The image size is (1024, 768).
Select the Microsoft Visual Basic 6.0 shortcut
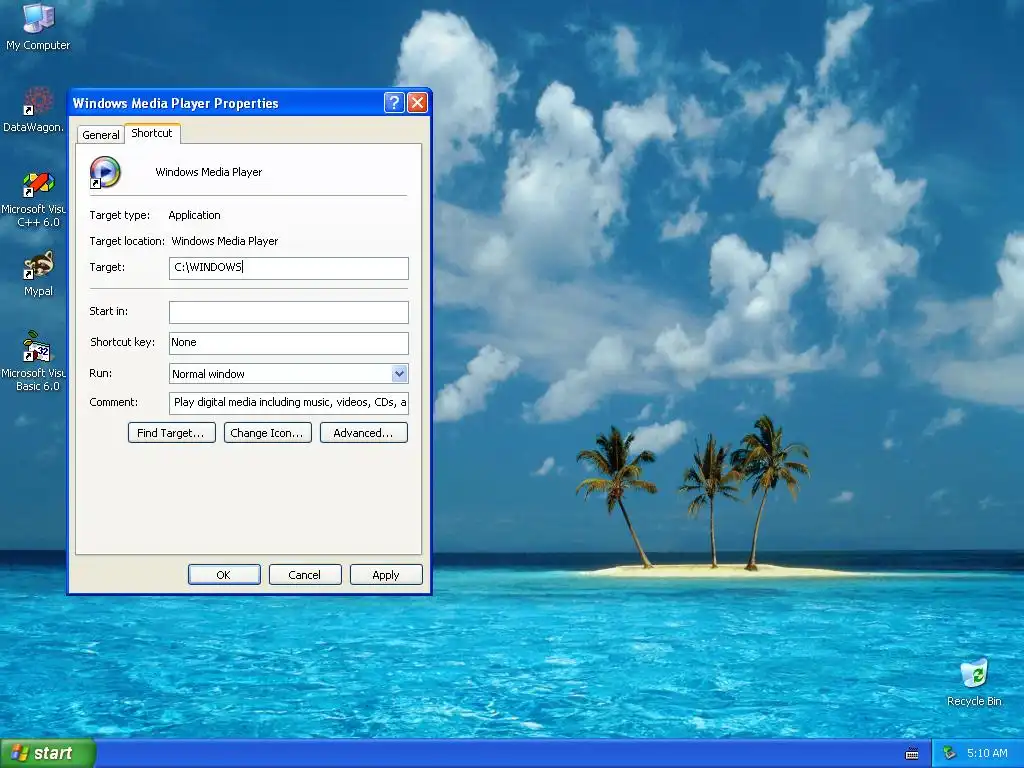pyautogui.click(x=34, y=361)
